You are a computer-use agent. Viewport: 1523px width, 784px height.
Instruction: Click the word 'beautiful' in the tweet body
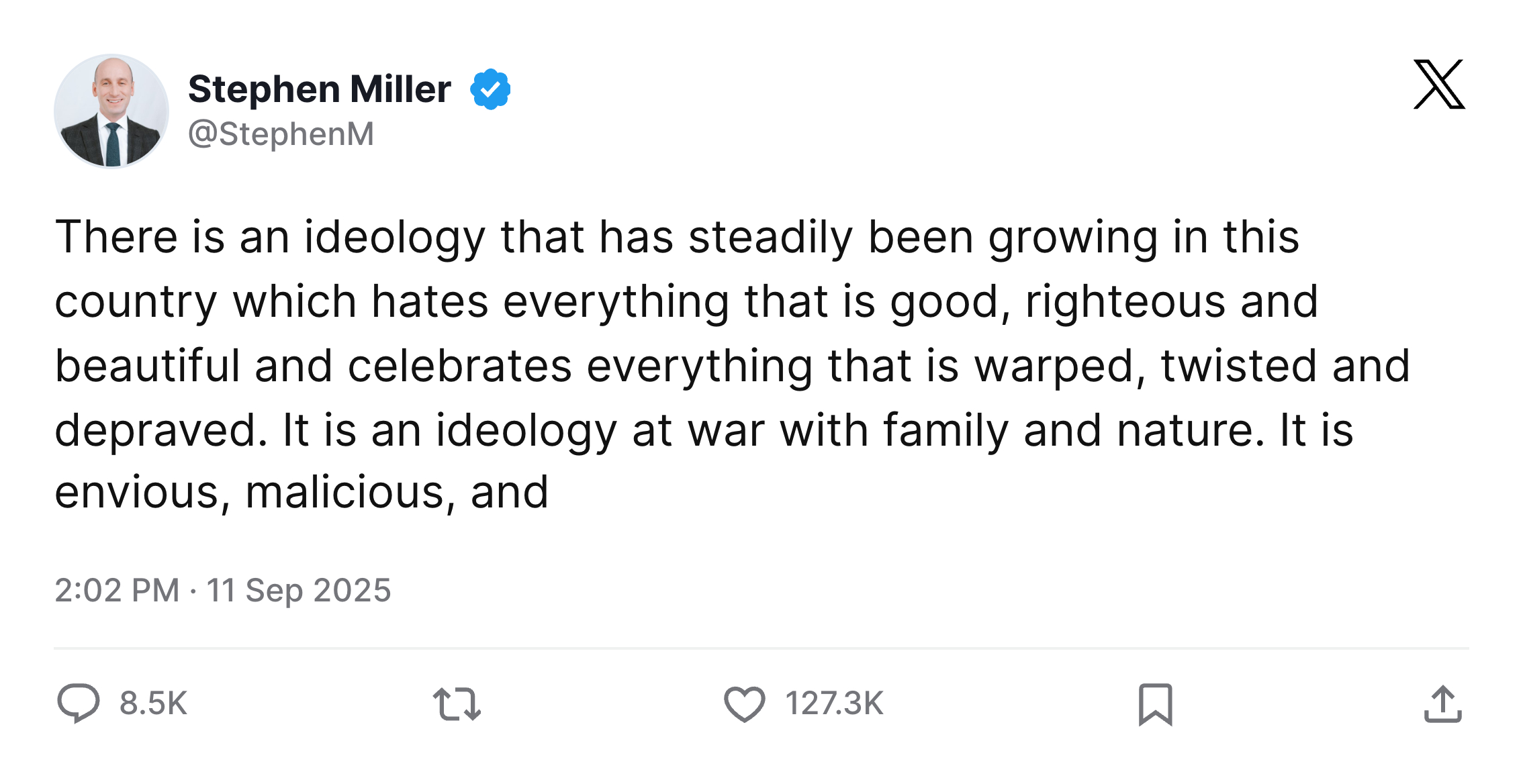coord(147,366)
